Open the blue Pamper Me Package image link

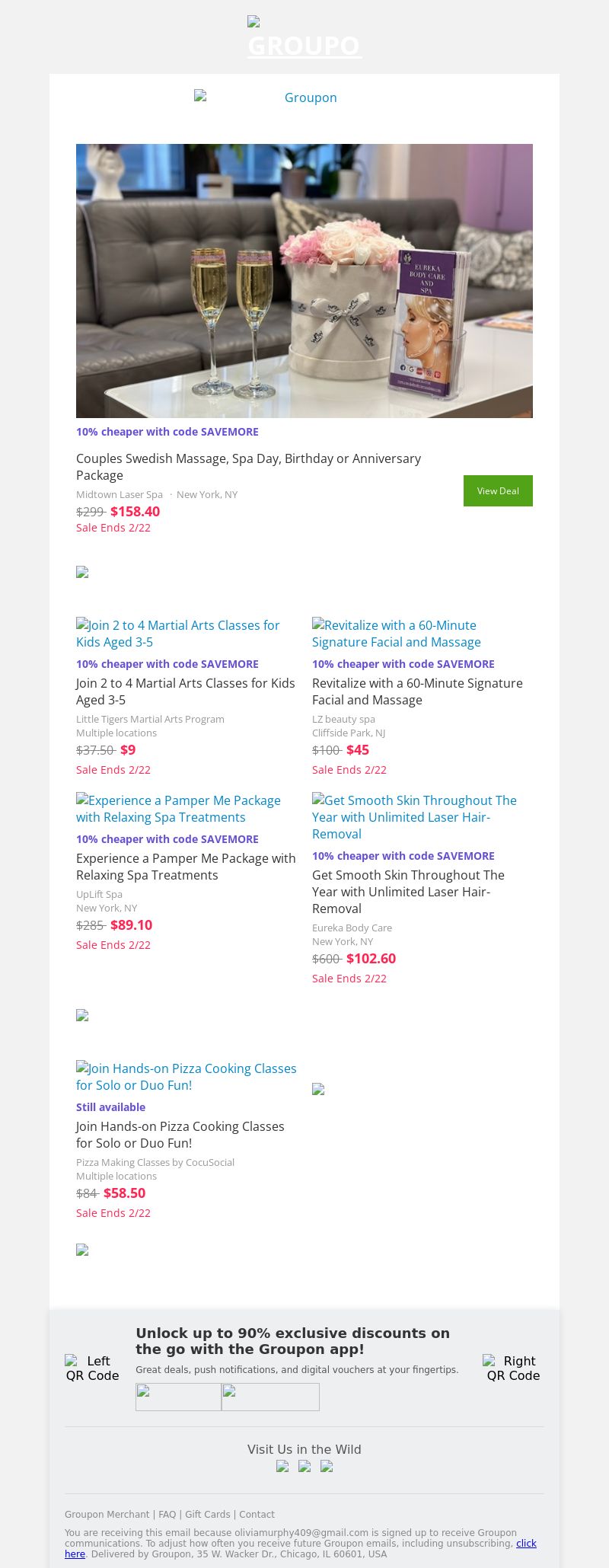[178, 809]
